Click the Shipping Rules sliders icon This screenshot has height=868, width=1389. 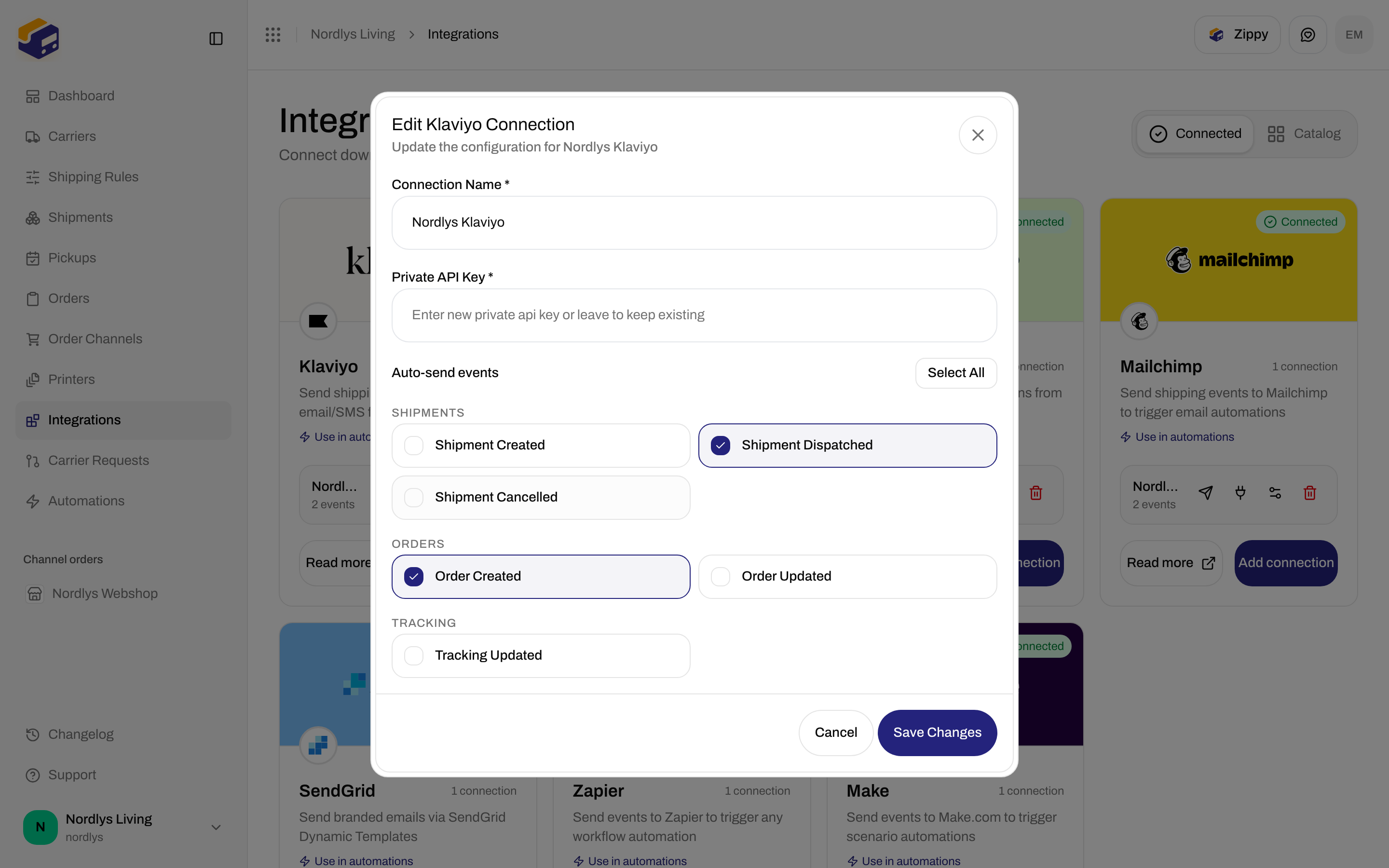coord(33,177)
